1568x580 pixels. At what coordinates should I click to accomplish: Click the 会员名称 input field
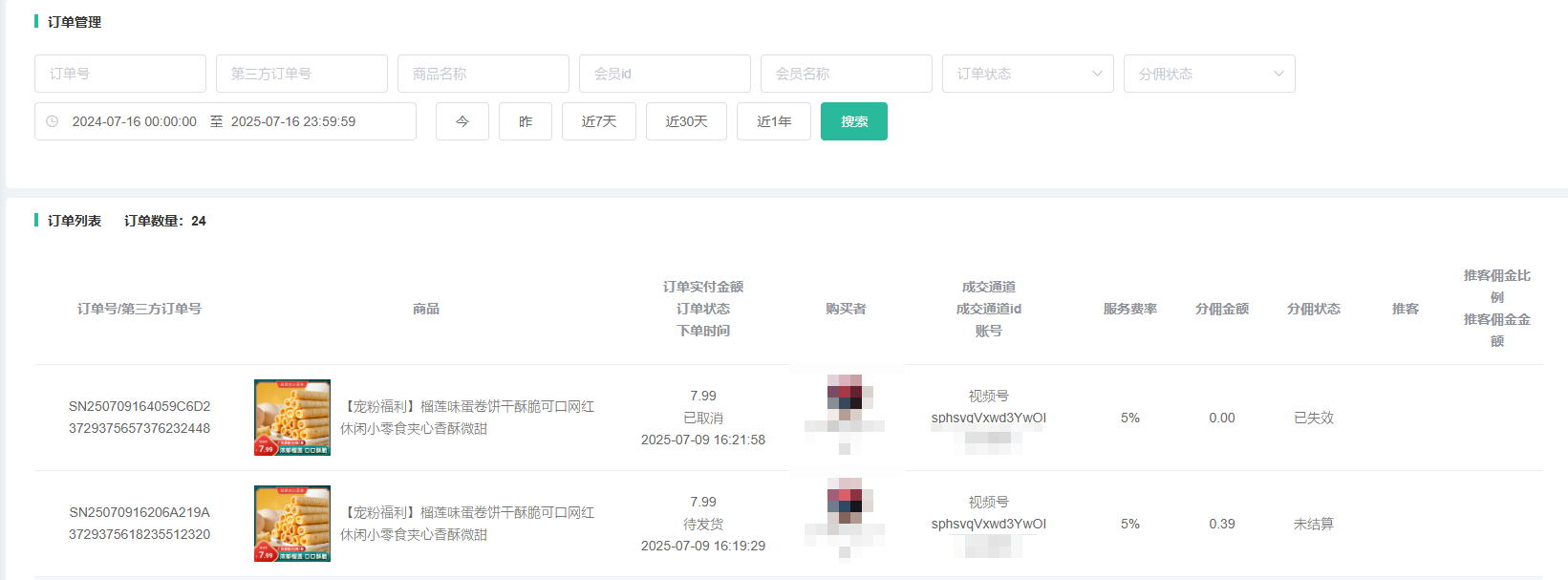[847, 74]
